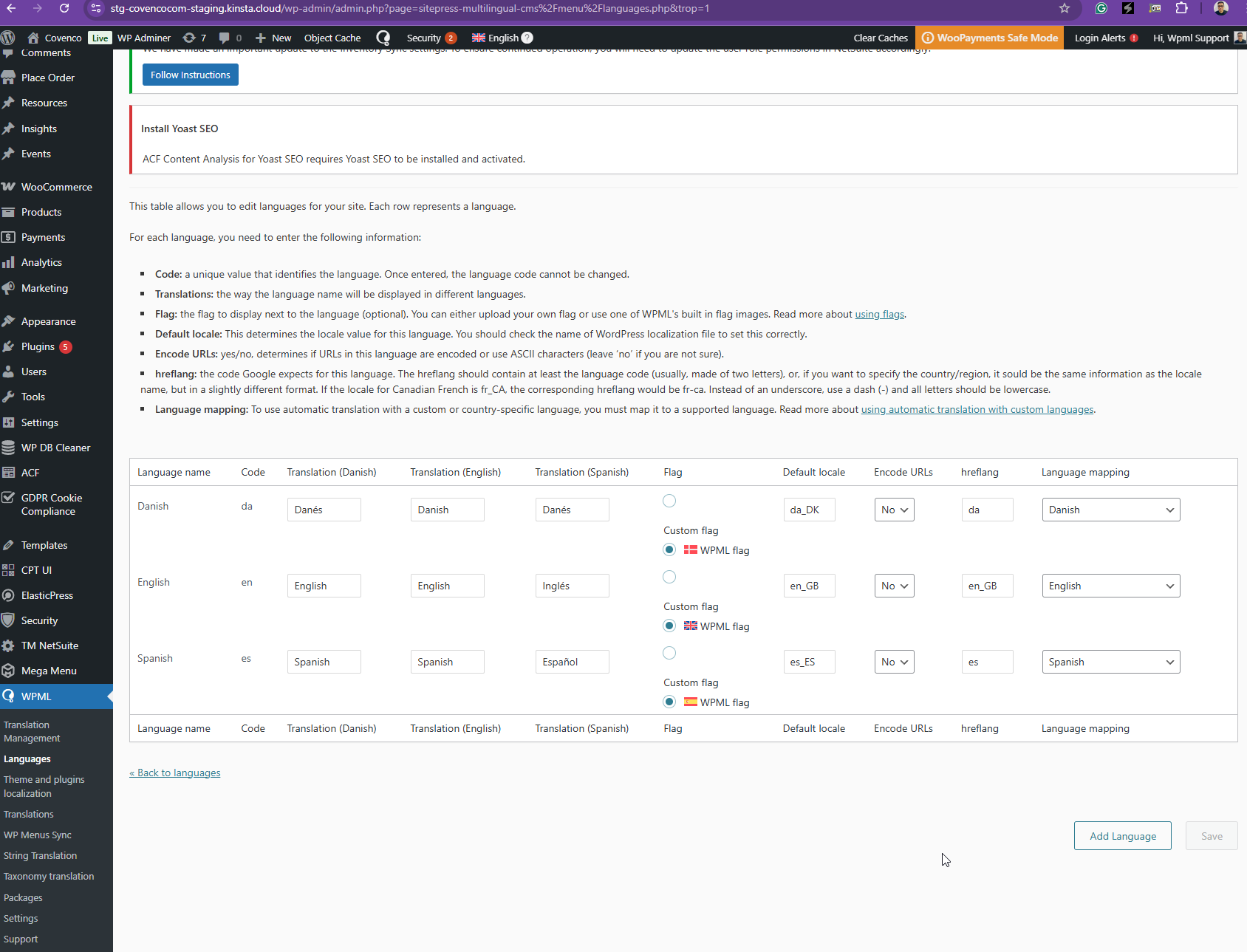Open Taxonomy translation submenu item
Viewport: 1247px width, 952px height.
[49, 876]
